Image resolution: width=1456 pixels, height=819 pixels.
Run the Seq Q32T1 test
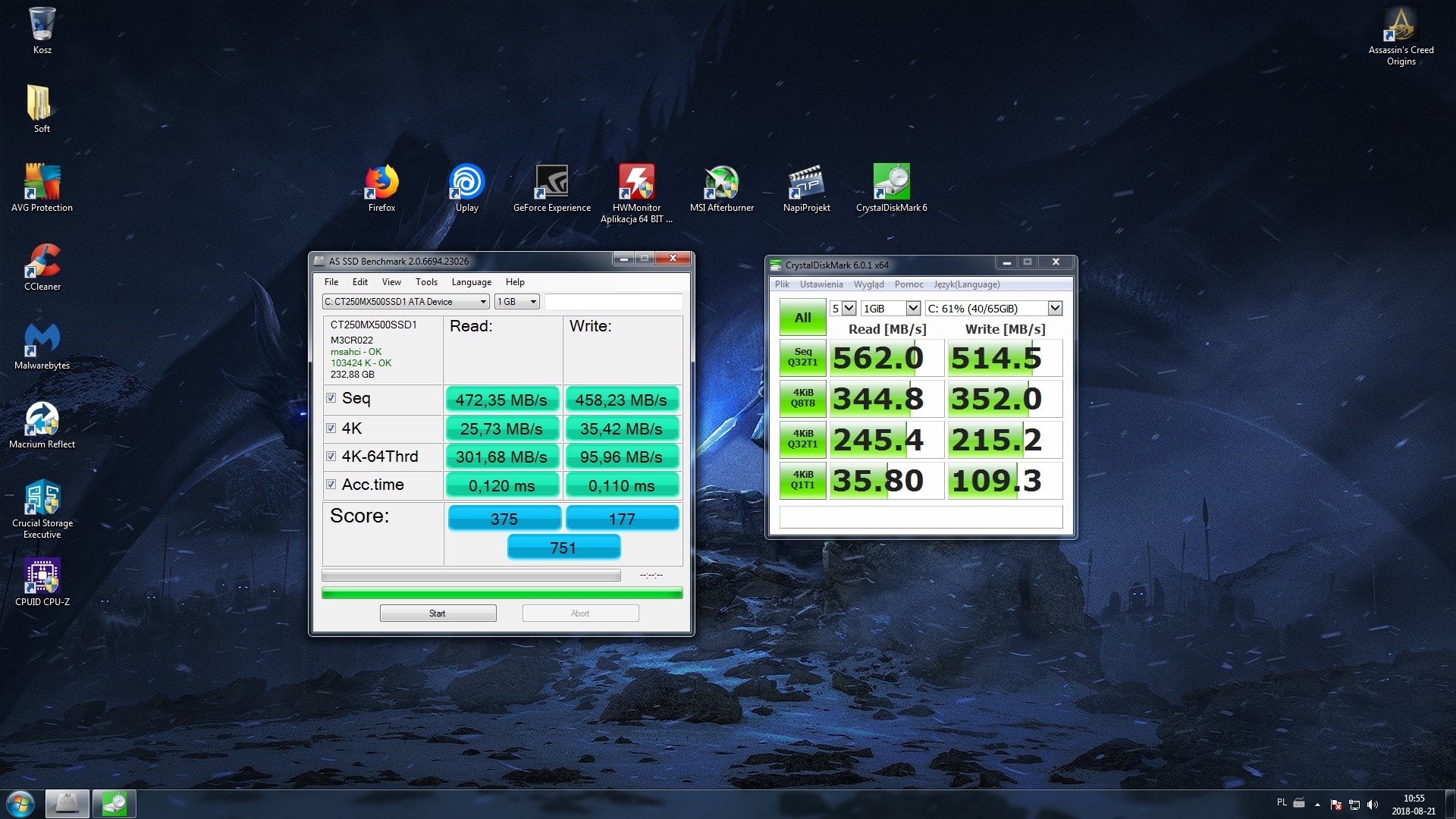[802, 357]
